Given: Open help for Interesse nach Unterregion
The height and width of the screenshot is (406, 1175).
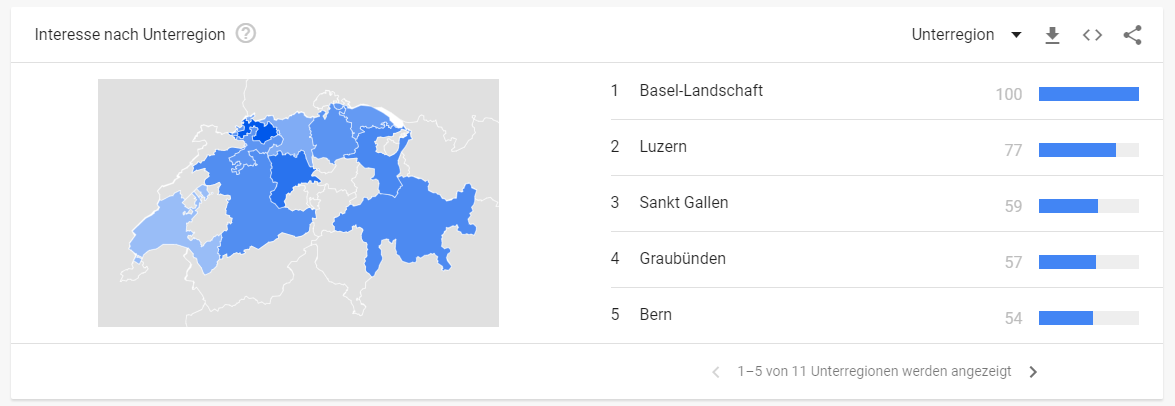Looking at the screenshot, I should (x=246, y=34).
